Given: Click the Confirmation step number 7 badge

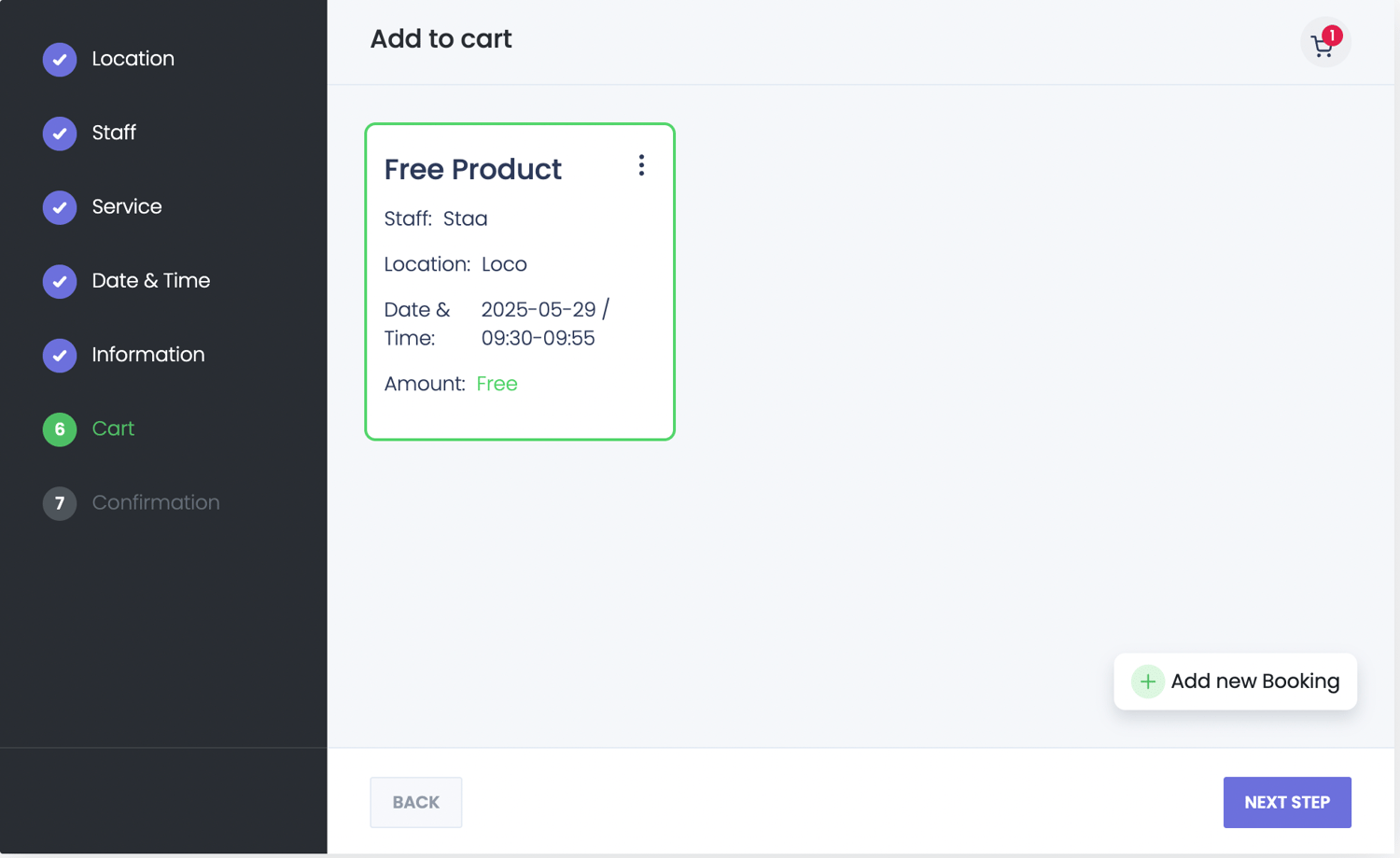Looking at the screenshot, I should coord(60,503).
